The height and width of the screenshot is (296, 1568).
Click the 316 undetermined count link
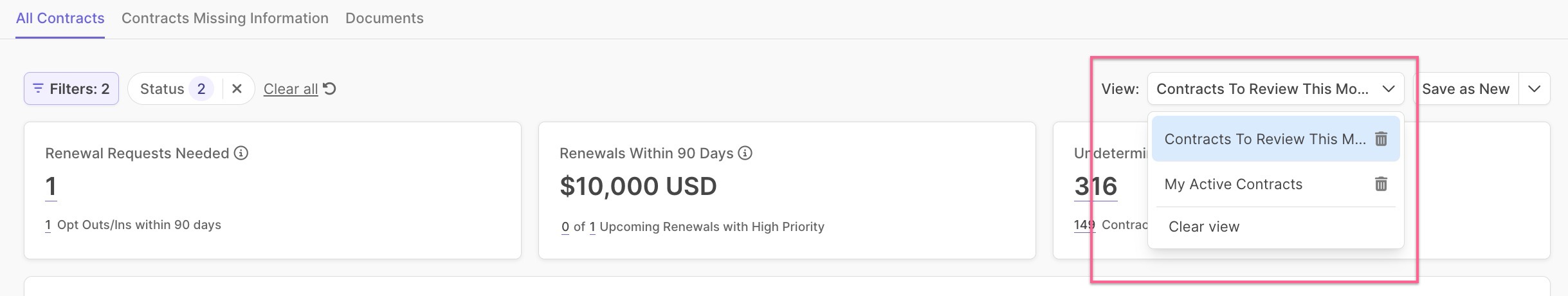pos(1095,187)
